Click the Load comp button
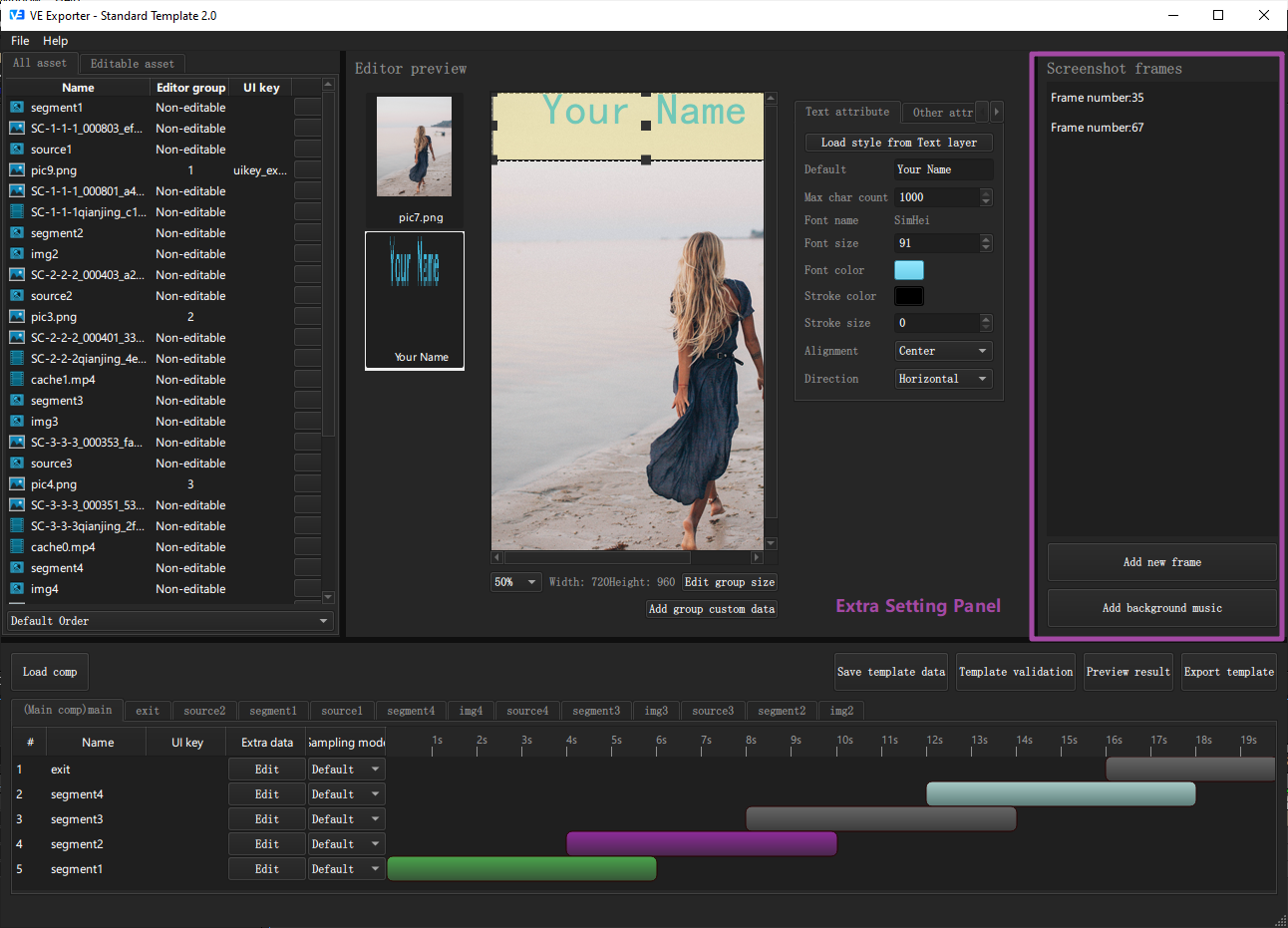1288x928 pixels. (50, 672)
